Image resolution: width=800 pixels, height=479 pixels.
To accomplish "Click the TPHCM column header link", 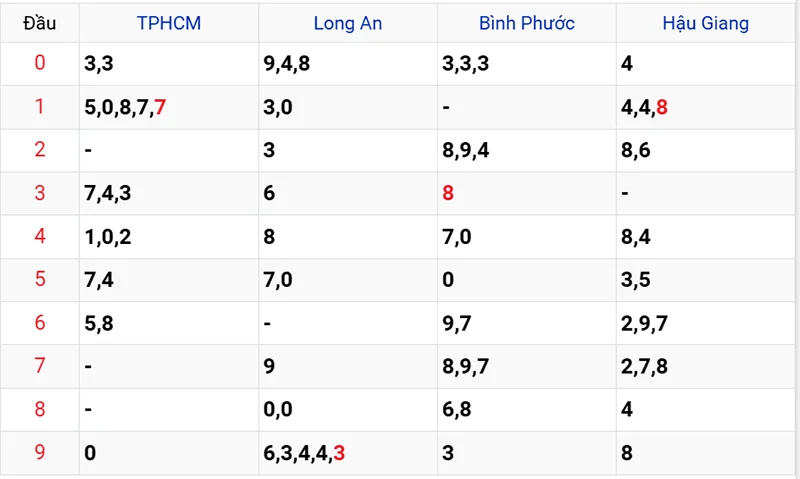I will 168,23.
